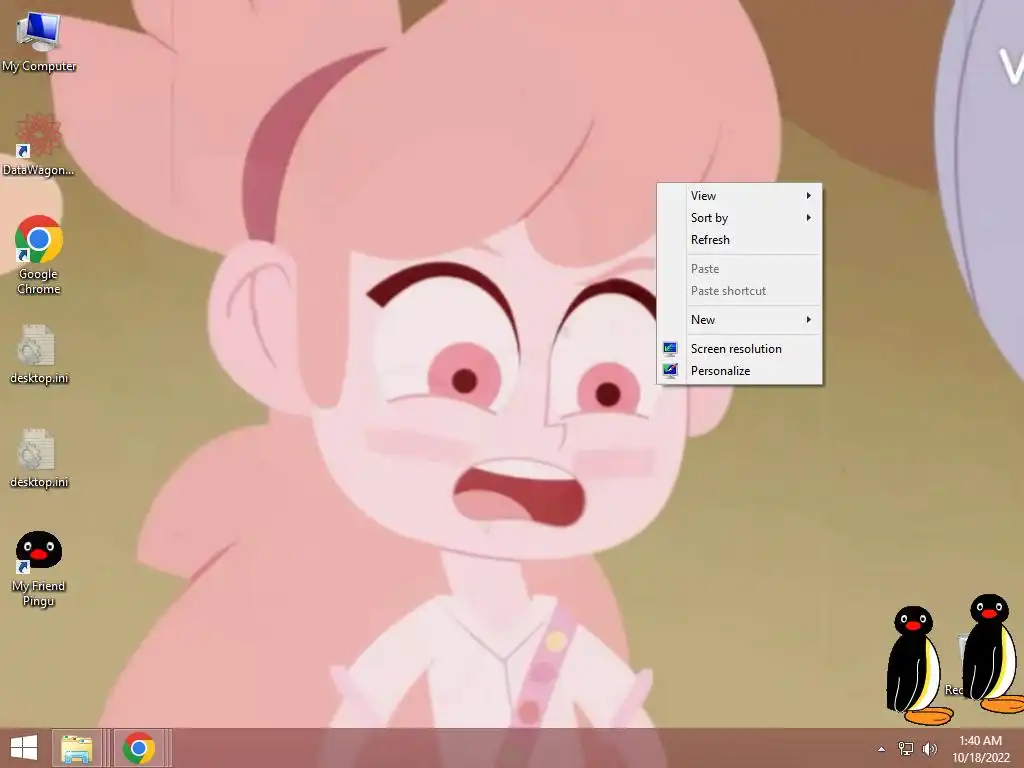This screenshot has height=768, width=1024.
Task: Choose Personalize in the context menu
Action: tap(739, 370)
